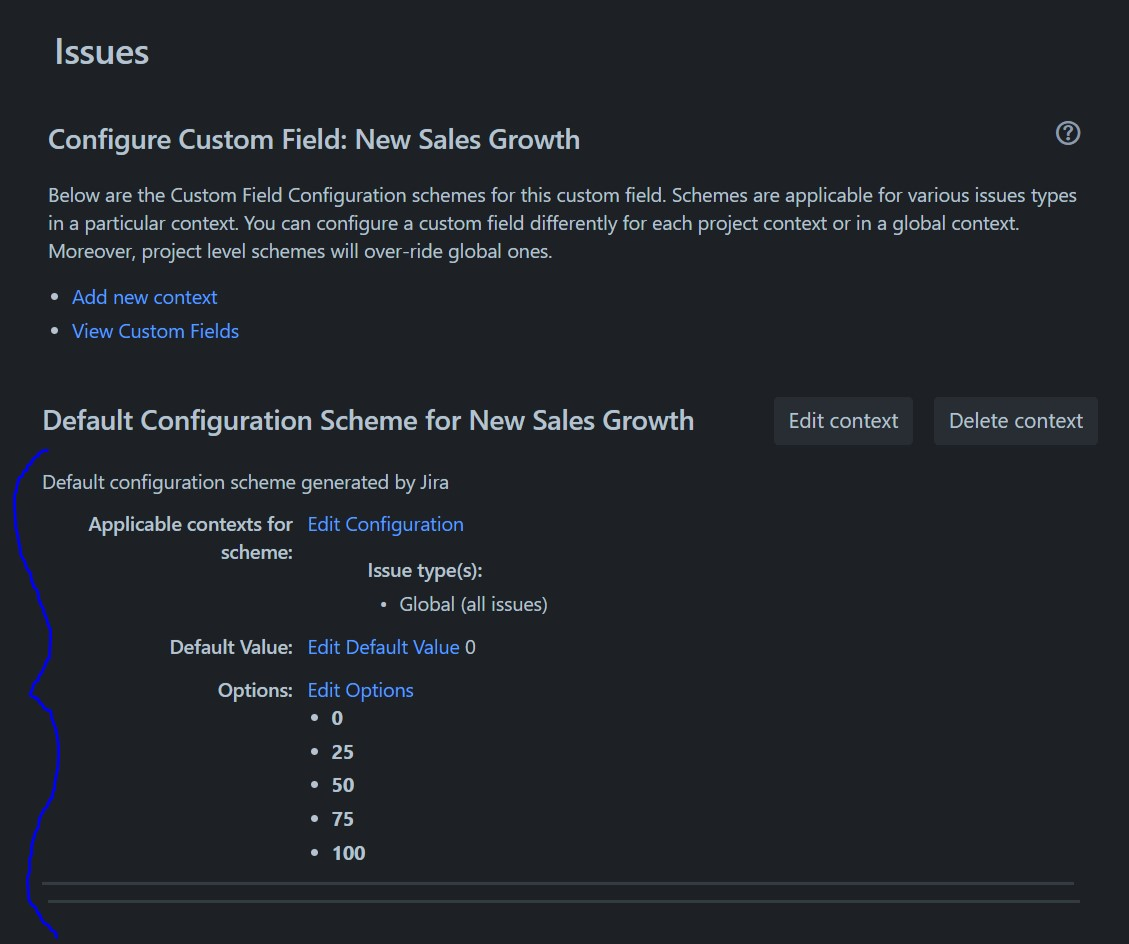Image resolution: width=1129 pixels, height=944 pixels.
Task: Click the Issue type(s) label
Action: (x=425, y=571)
